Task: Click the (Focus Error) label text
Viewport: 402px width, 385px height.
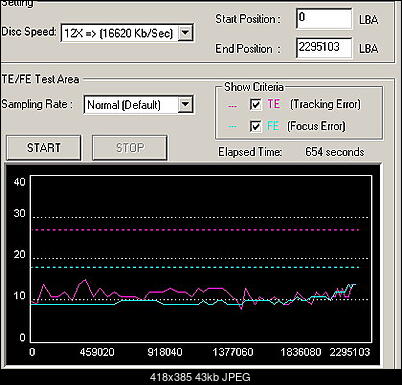Action: pos(316,126)
